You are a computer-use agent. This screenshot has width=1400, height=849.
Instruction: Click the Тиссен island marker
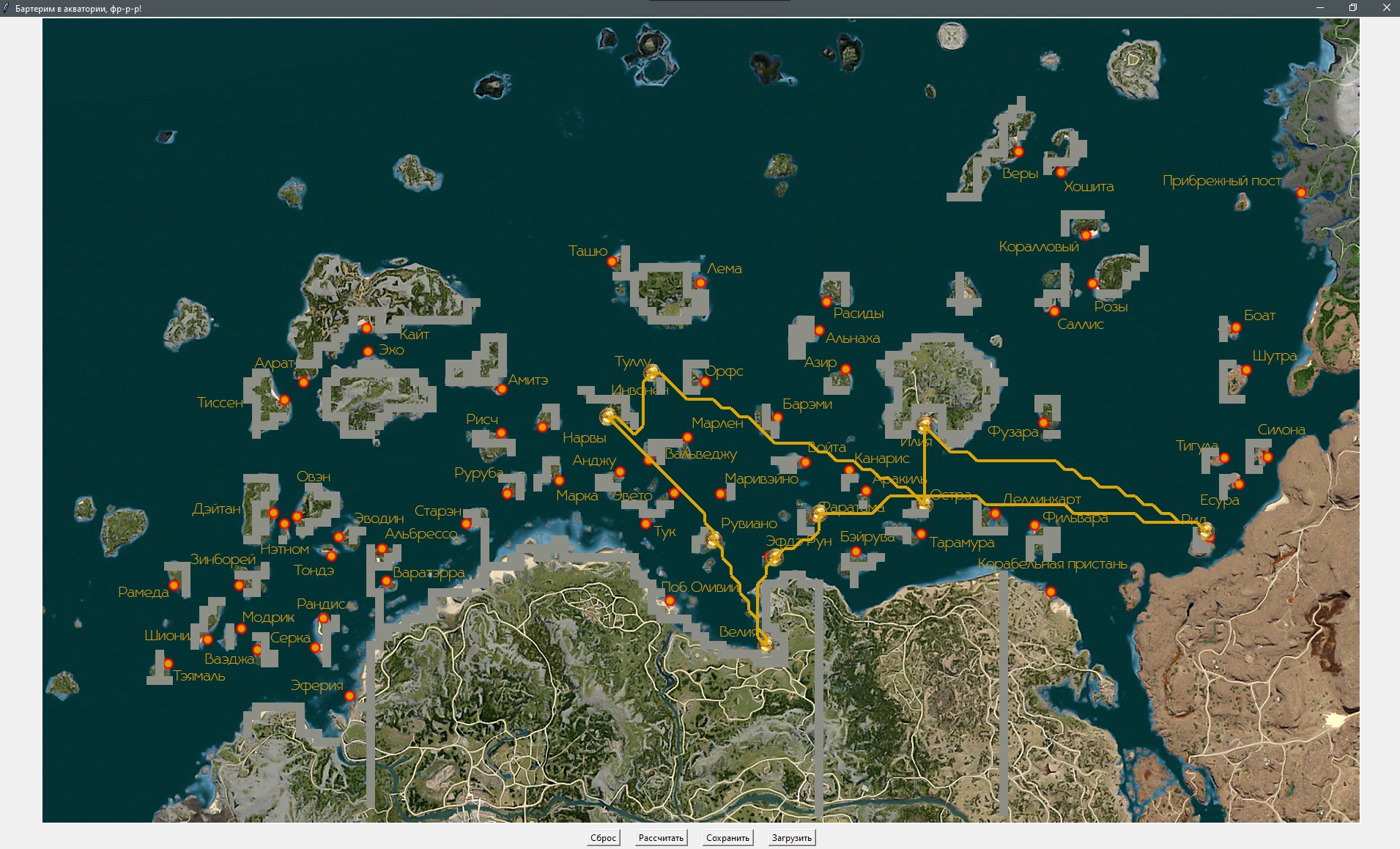click(284, 400)
